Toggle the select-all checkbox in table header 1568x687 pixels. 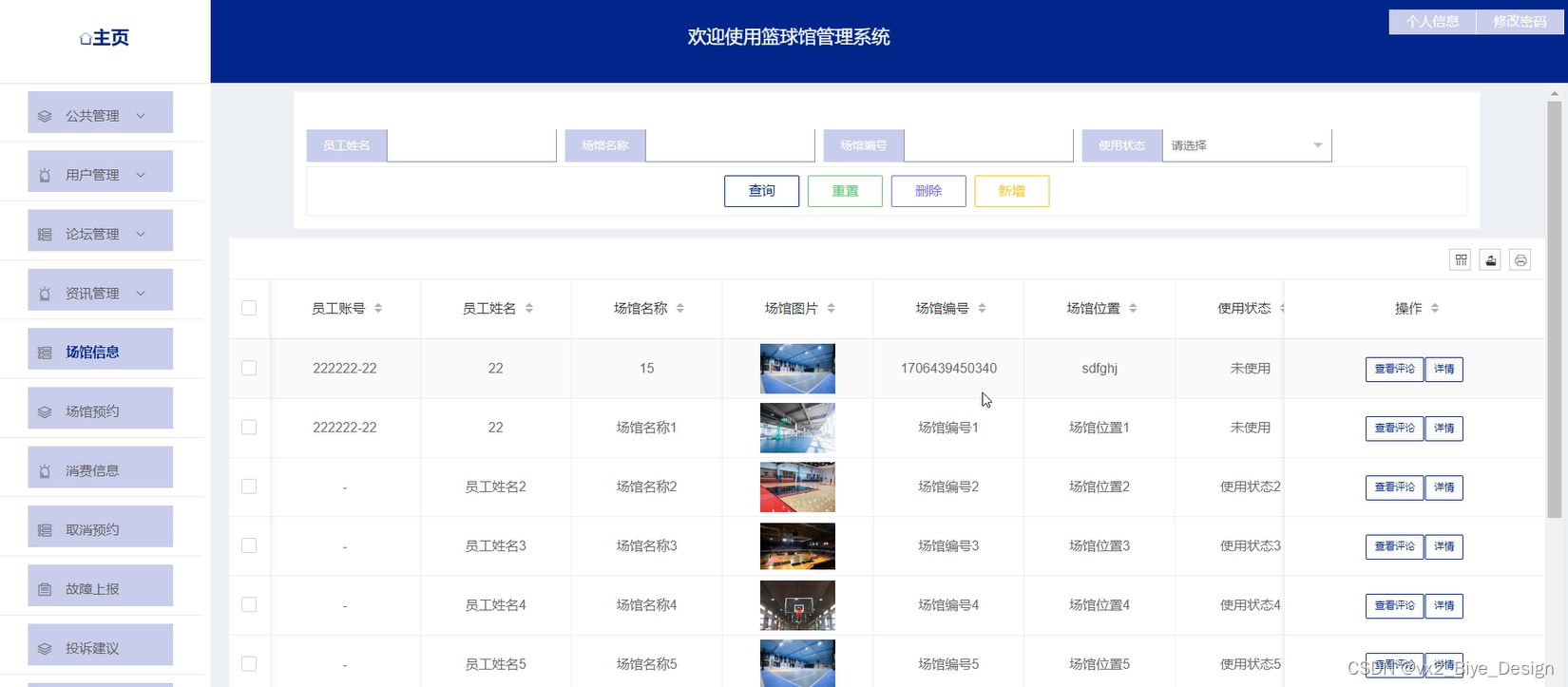point(249,308)
